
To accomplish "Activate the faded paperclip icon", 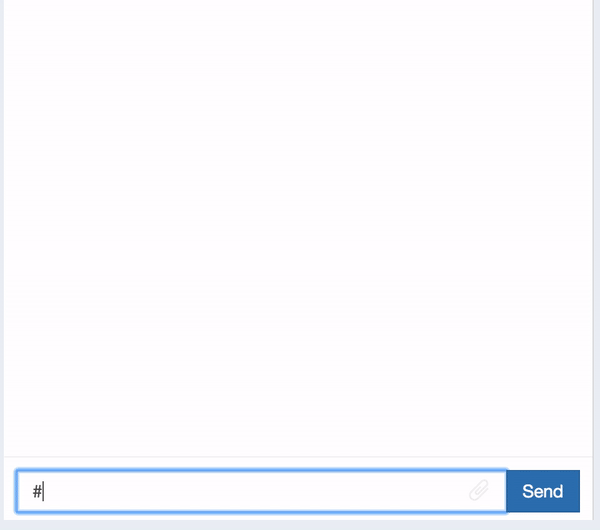I will click(x=479, y=490).
